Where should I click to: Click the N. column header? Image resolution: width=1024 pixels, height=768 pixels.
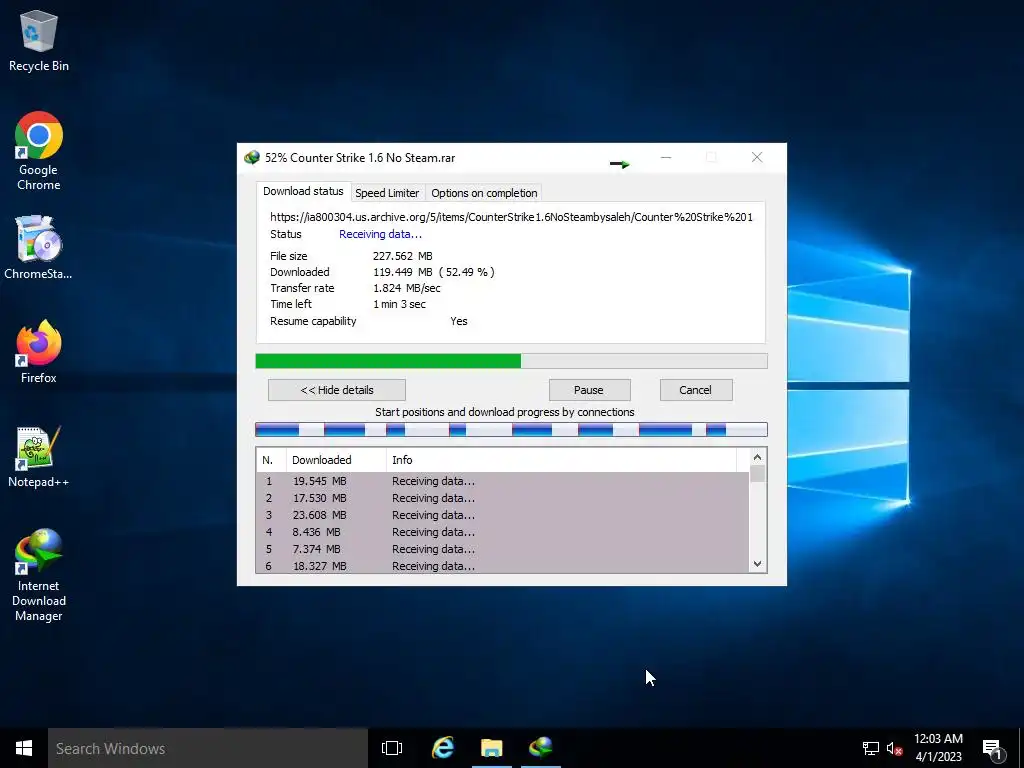tap(271, 460)
